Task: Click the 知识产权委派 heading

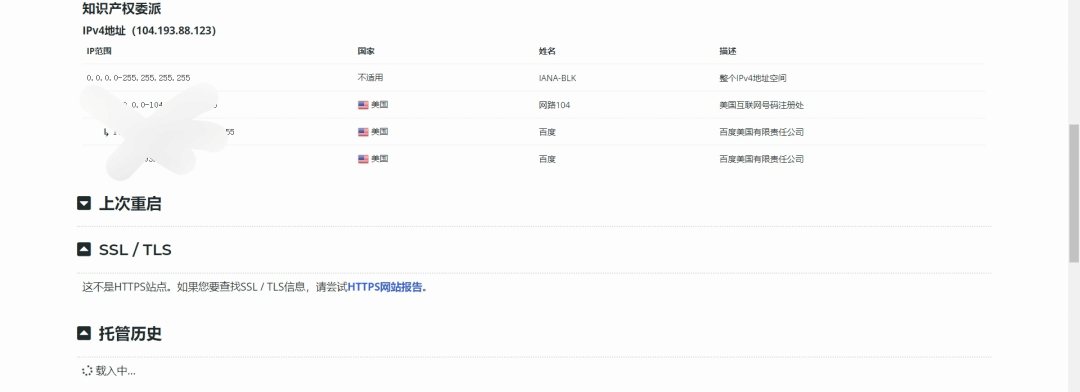Action: pyautogui.click(x=121, y=9)
